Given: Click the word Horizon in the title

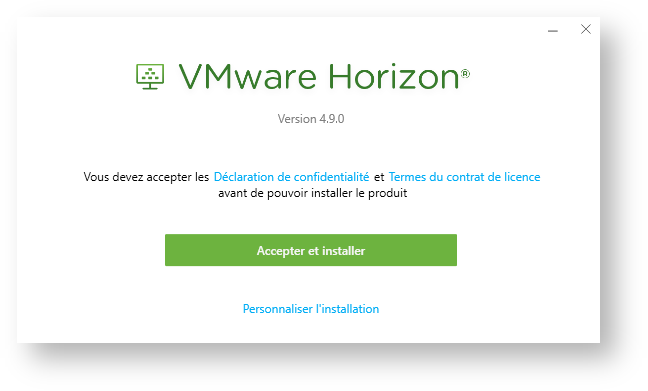Looking at the screenshot, I should click(394, 76).
